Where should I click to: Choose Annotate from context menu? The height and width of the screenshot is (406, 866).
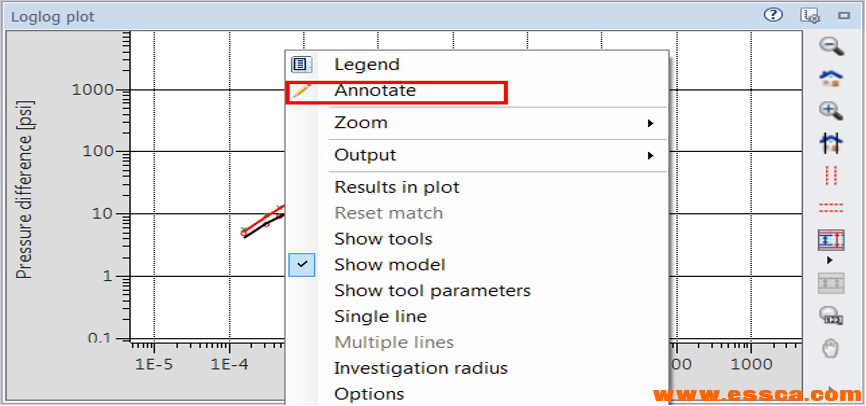pyautogui.click(x=375, y=90)
